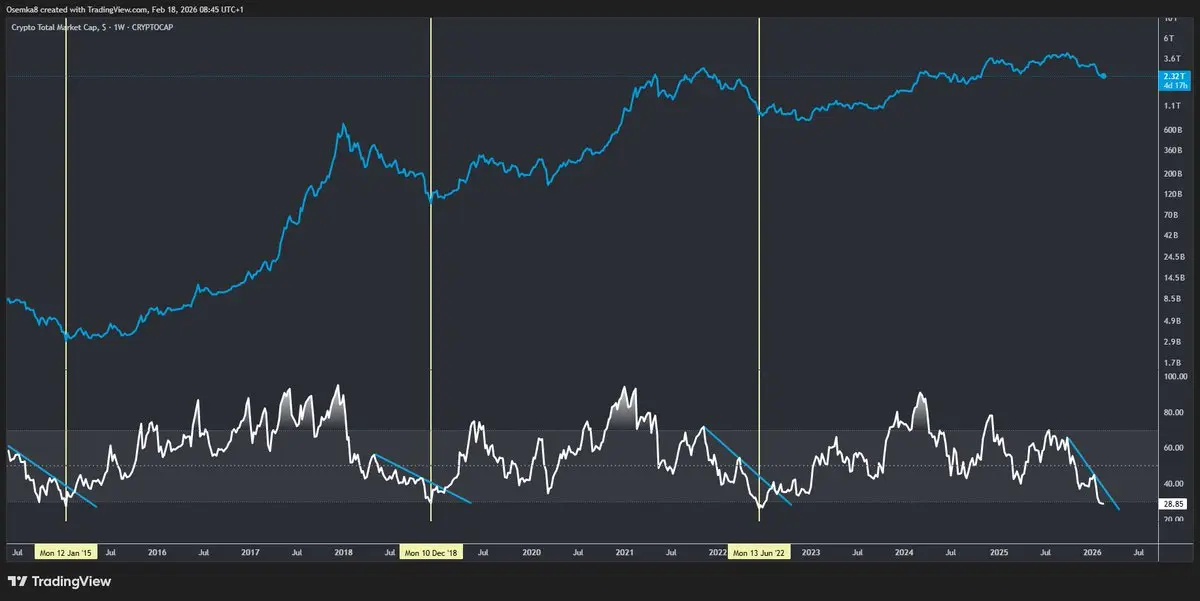Click the 2021 year label on time axis
This screenshot has width=1200, height=601.
(624, 552)
